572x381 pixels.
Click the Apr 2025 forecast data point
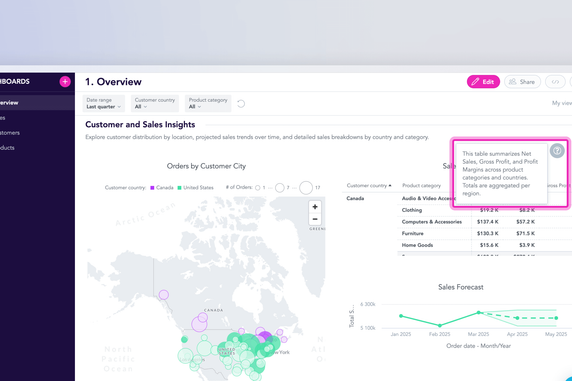517,318
